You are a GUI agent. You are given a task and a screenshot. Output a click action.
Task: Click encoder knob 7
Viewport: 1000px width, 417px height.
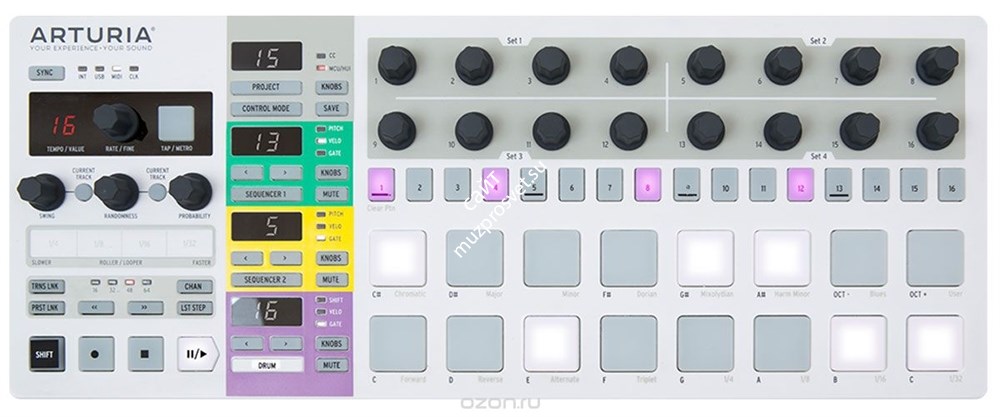pyautogui.click(x=860, y=65)
